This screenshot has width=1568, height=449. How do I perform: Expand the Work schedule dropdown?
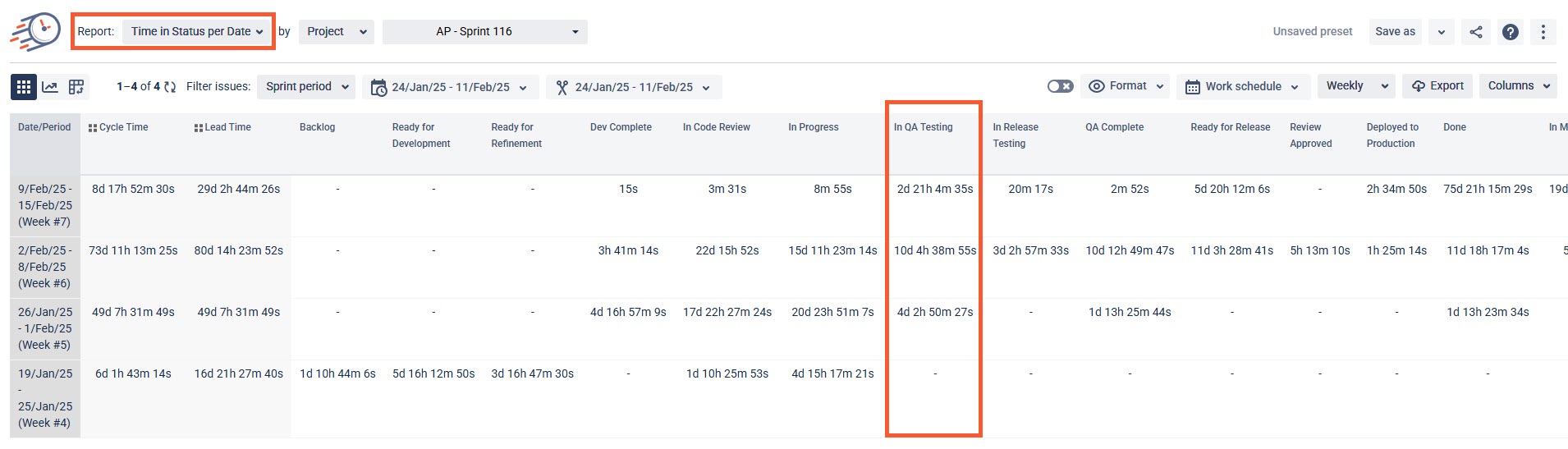pos(1242,86)
